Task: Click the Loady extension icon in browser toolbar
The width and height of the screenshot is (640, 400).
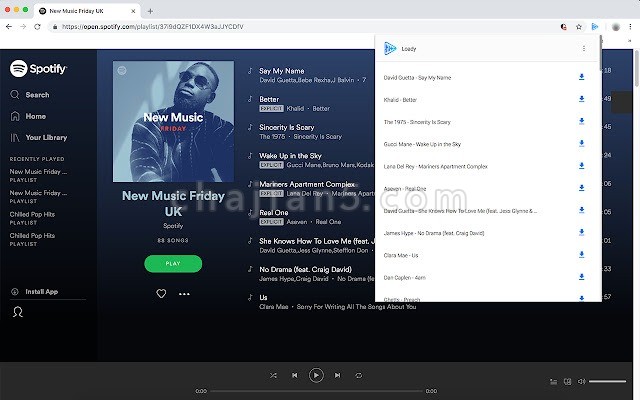Action: pos(595,27)
